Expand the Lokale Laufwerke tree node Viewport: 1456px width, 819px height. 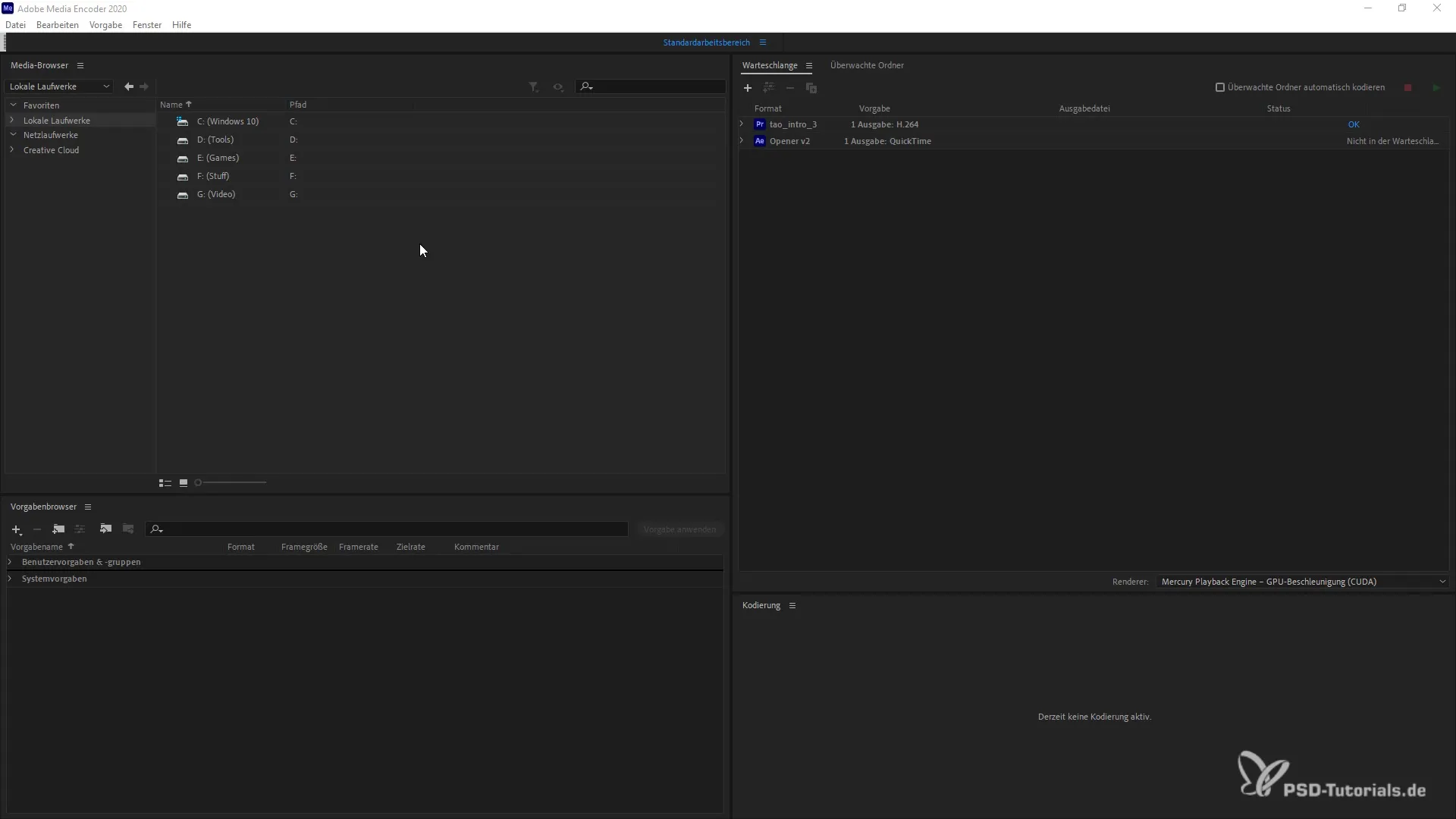click(x=13, y=121)
